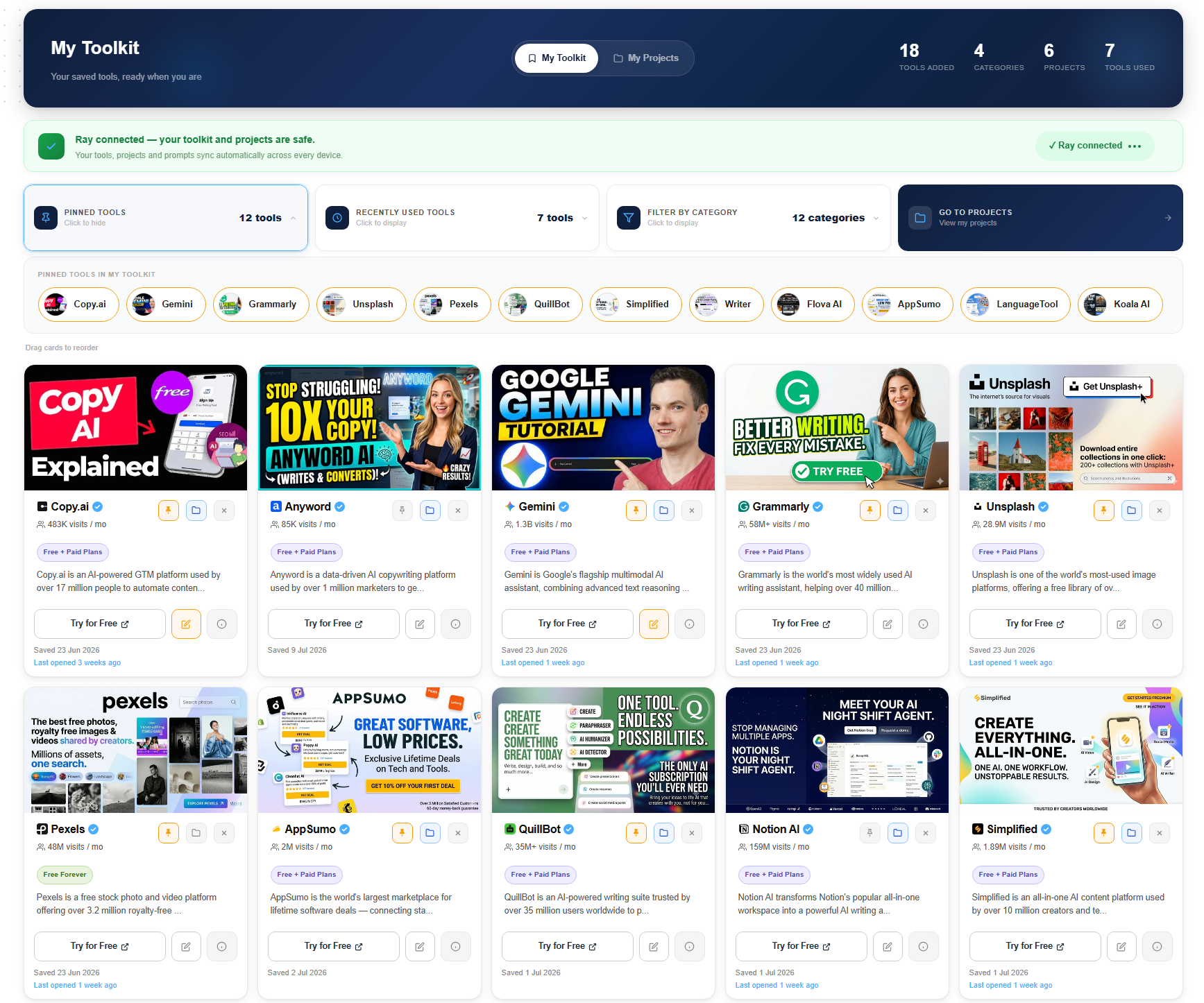
Task: Click the Anyword tool name
Action: pyautogui.click(x=307, y=507)
